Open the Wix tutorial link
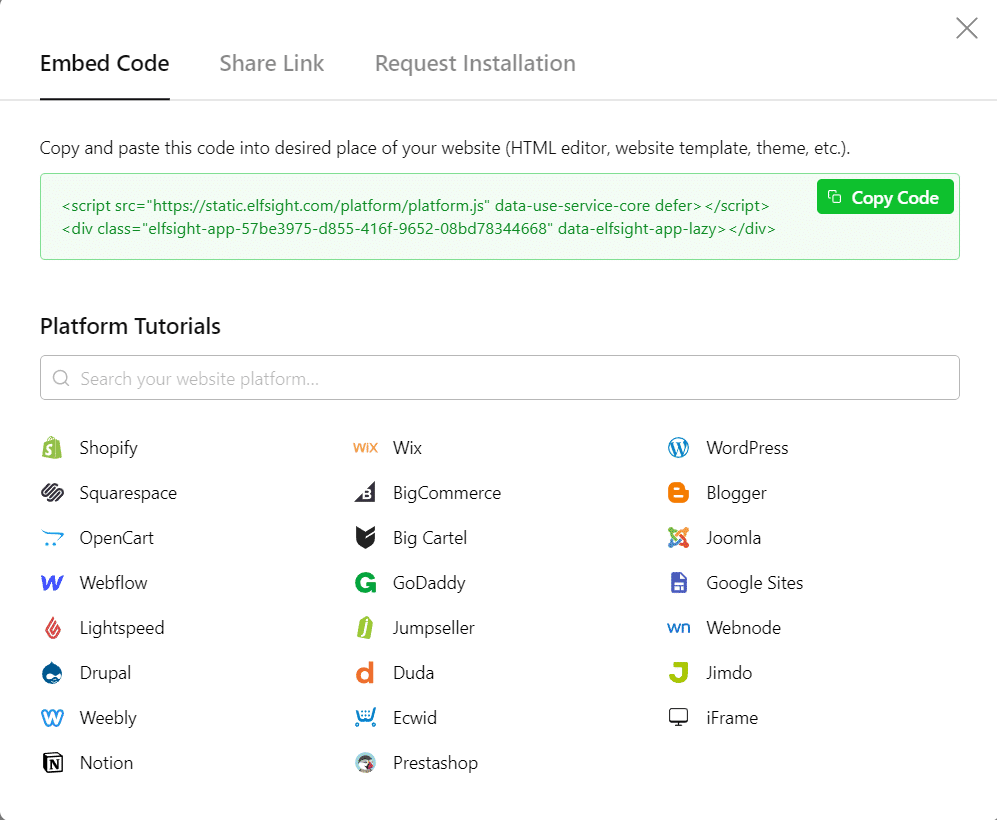 click(407, 448)
